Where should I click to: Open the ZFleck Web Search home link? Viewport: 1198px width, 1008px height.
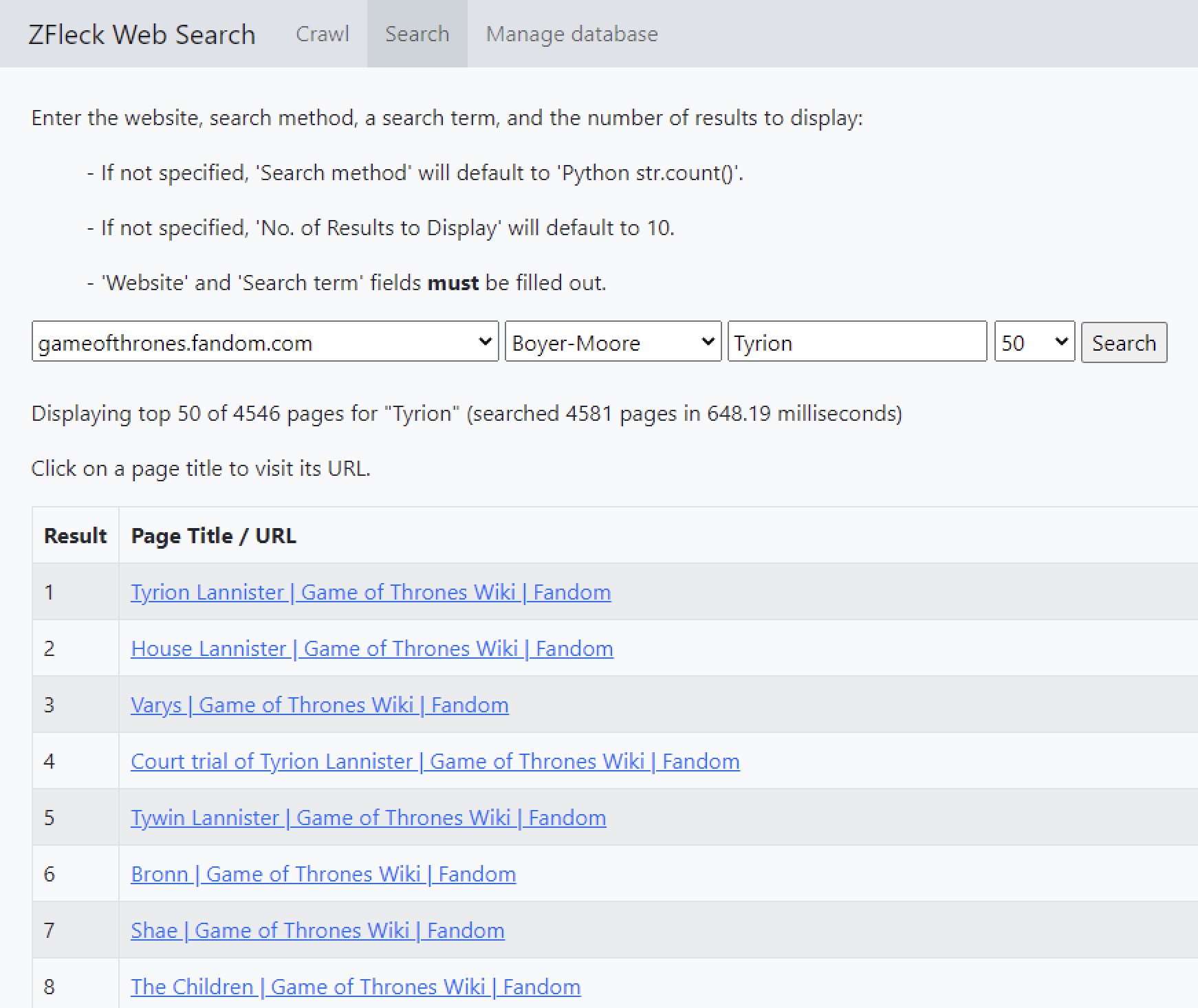(x=142, y=34)
